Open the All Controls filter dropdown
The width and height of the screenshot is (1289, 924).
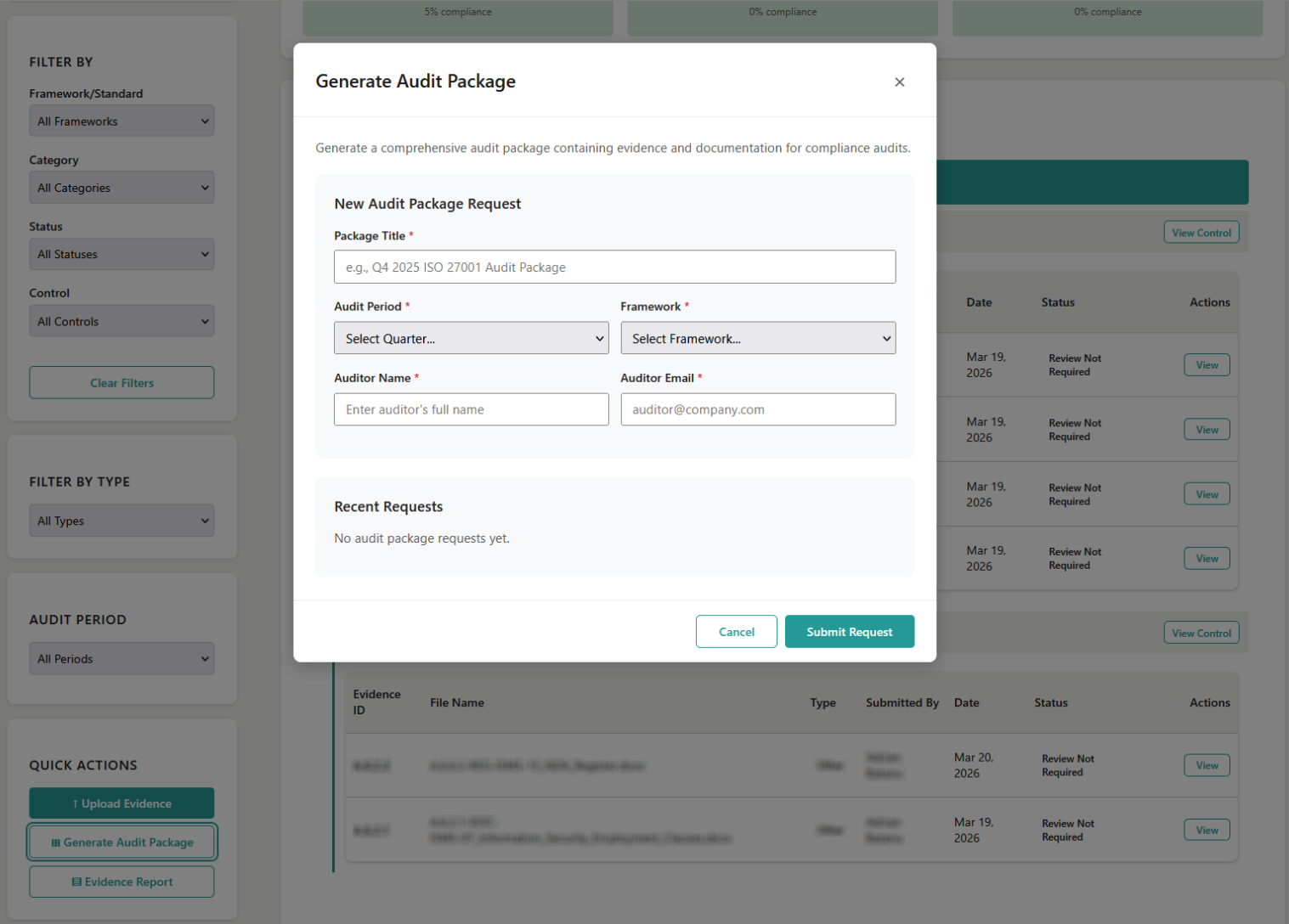pos(122,321)
